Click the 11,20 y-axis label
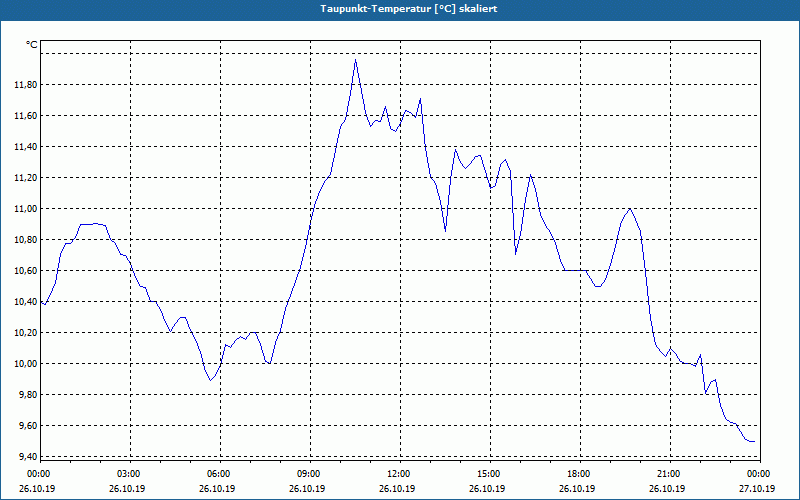The image size is (800, 500). click(26, 178)
